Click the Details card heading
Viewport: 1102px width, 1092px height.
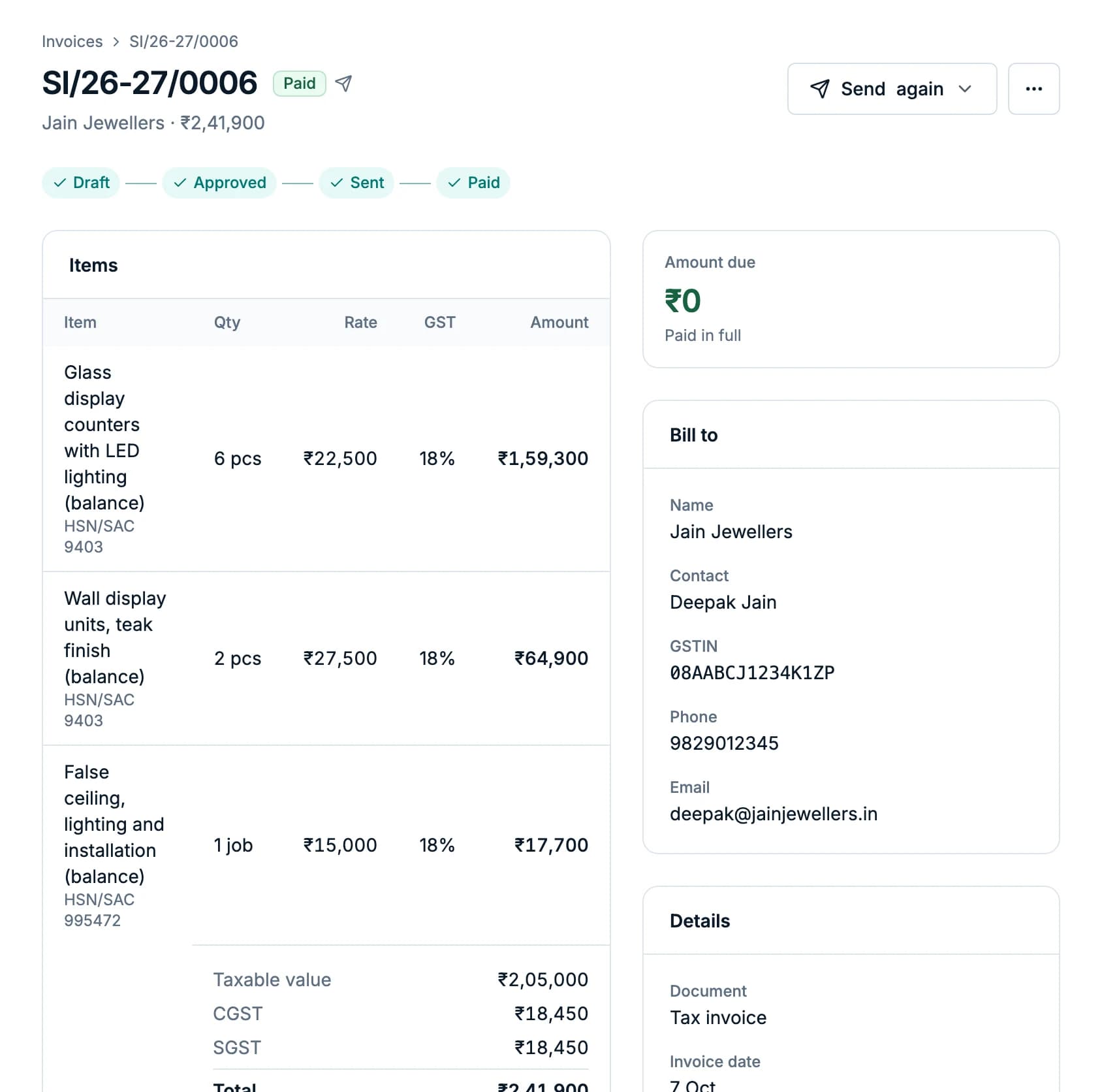(700, 921)
